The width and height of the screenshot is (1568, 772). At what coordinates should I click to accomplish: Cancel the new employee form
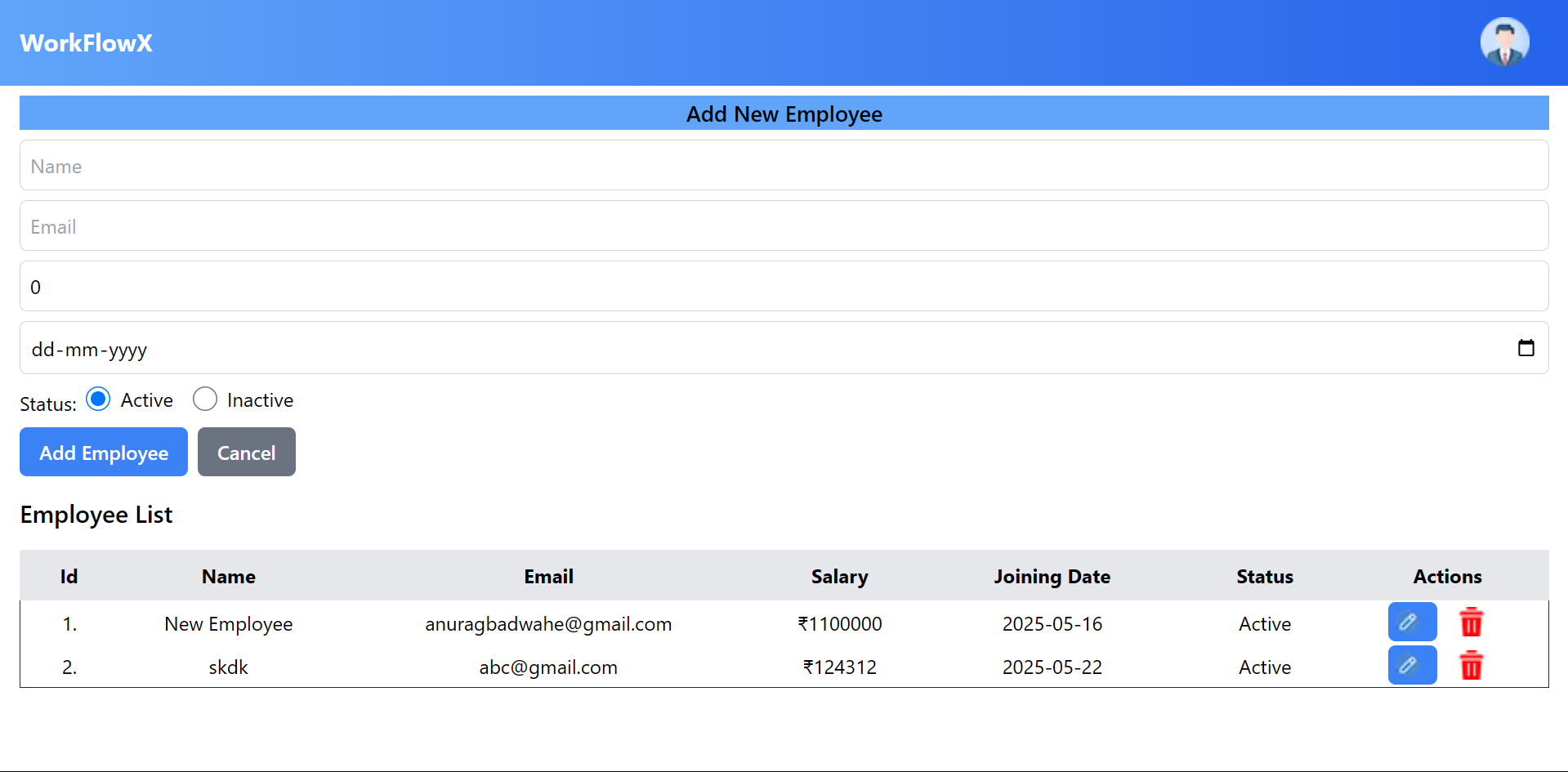coord(246,452)
